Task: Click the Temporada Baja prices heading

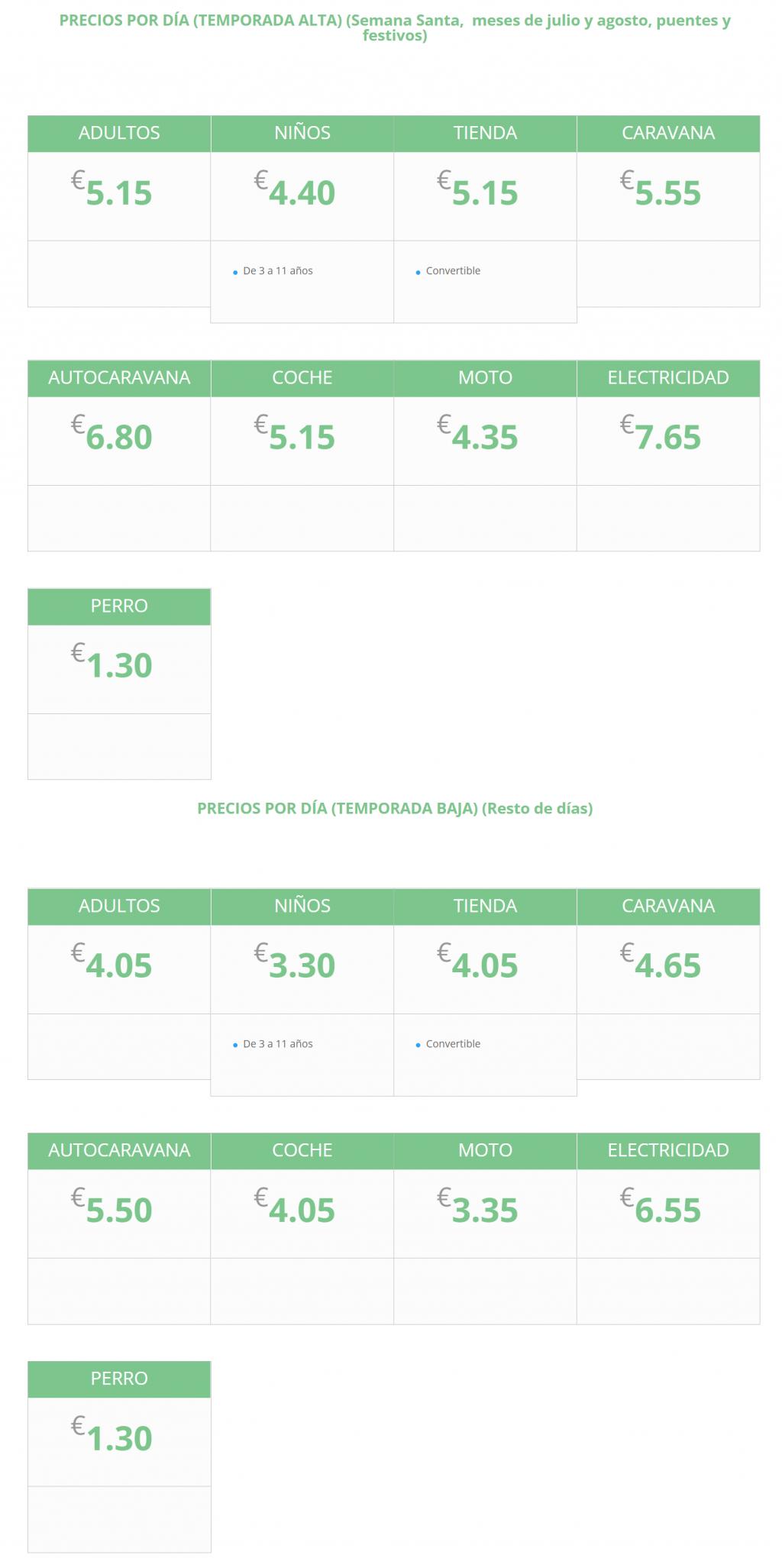Action: pyautogui.click(x=395, y=808)
